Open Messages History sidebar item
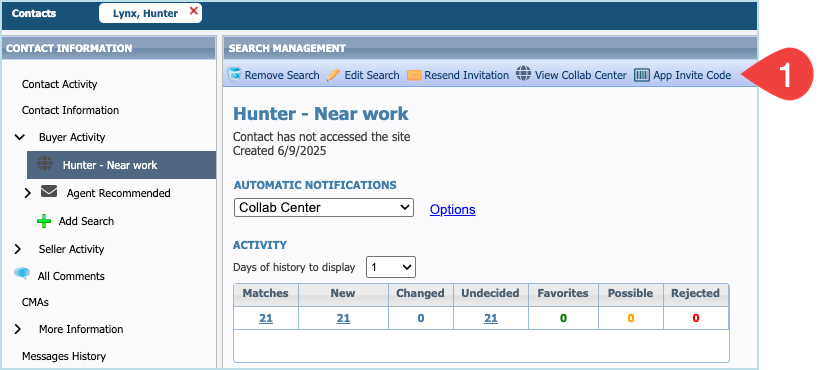The image size is (818, 370). (64, 356)
